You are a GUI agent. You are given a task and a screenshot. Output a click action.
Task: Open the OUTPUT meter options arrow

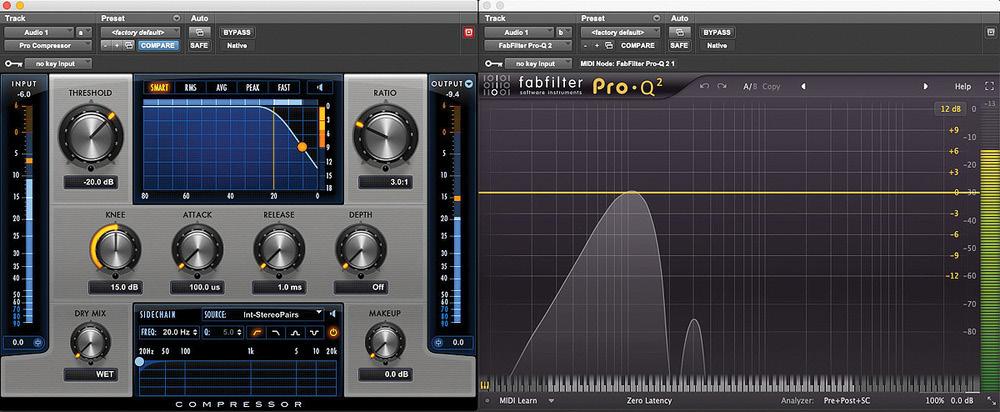(469, 83)
